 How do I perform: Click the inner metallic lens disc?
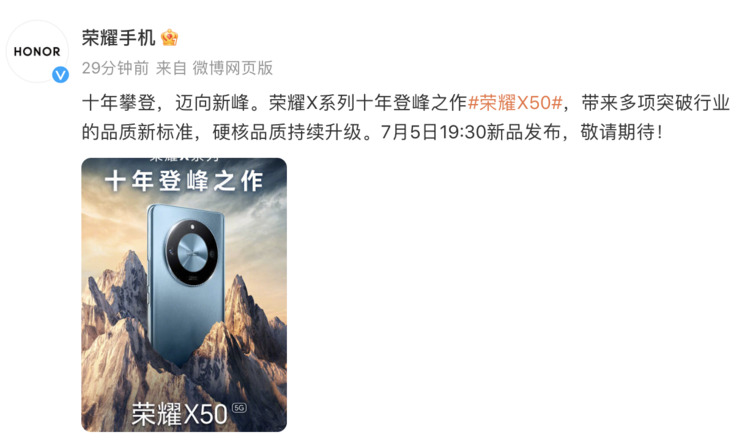(x=192, y=251)
